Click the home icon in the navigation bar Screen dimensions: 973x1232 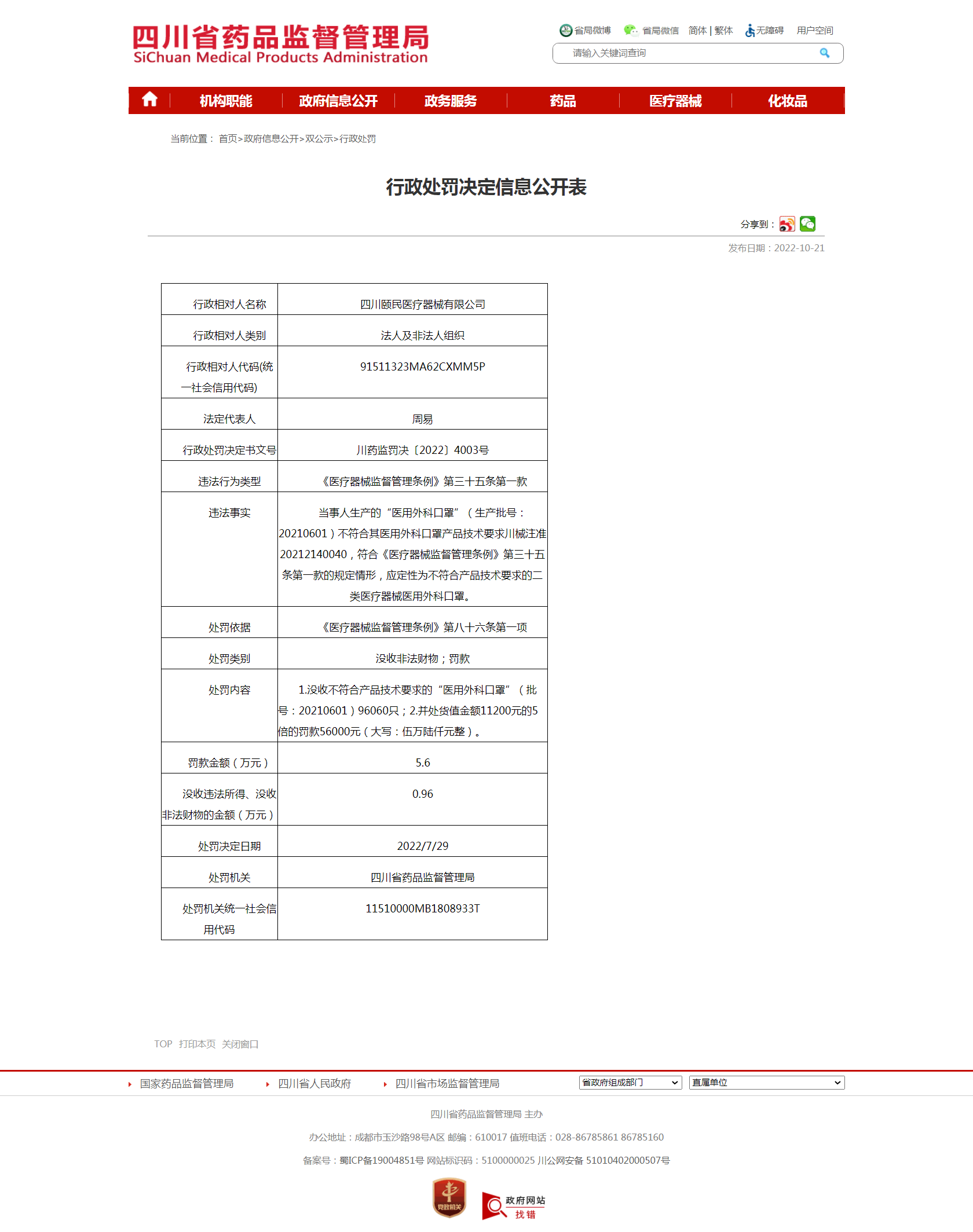[x=149, y=100]
